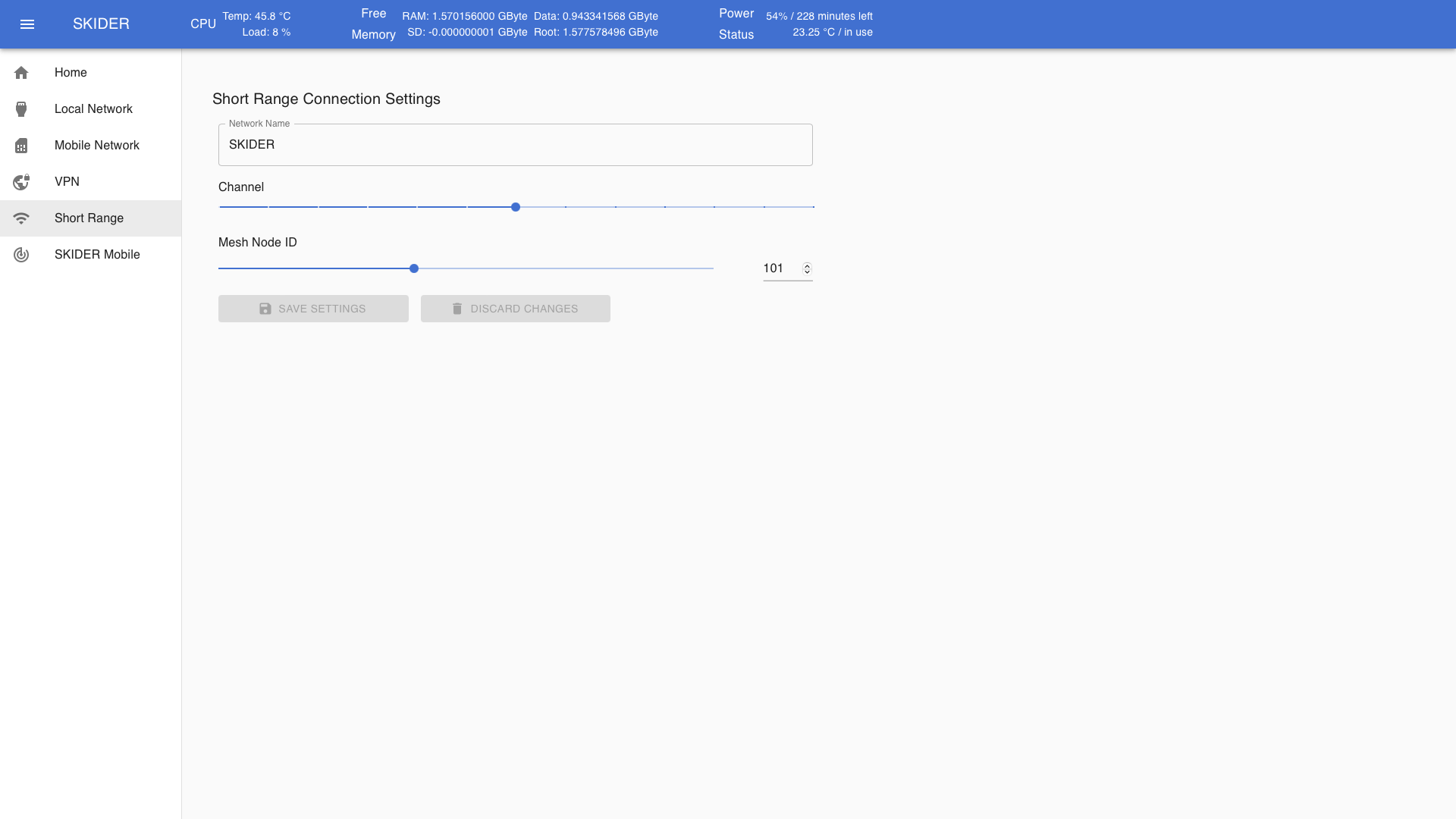Click the Mesh Node ID stepper arrows
Screen dimensions: 1456x819
click(807, 268)
